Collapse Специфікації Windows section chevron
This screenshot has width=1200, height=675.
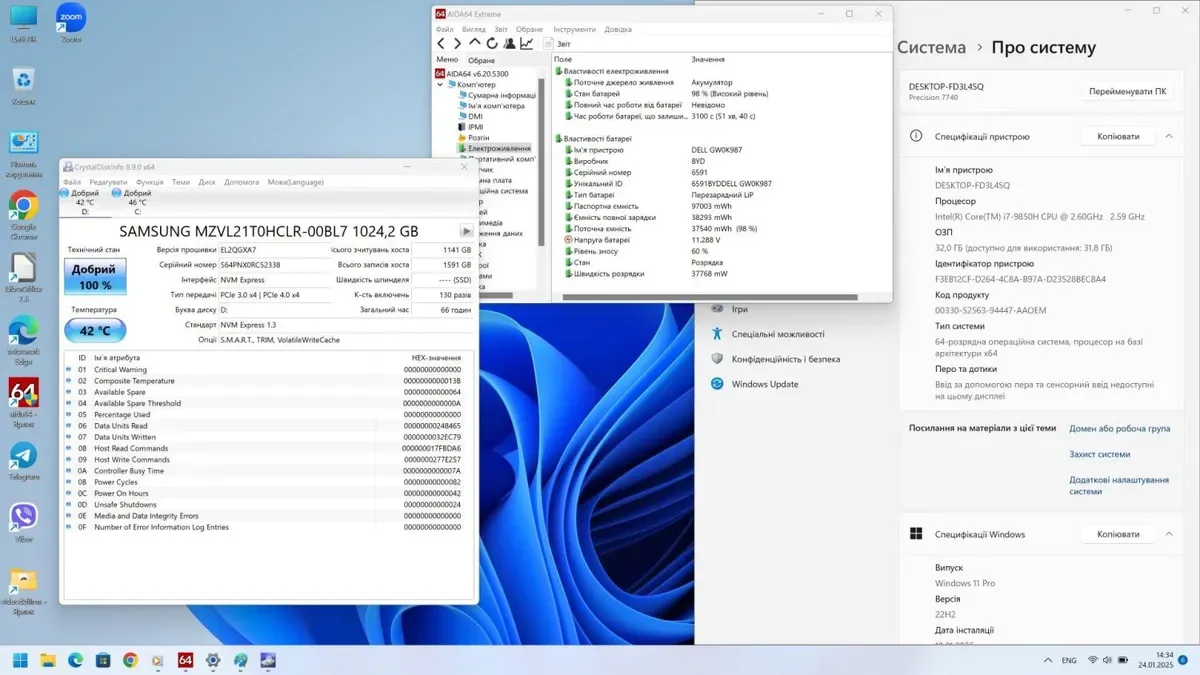click(x=1169, y=534)
